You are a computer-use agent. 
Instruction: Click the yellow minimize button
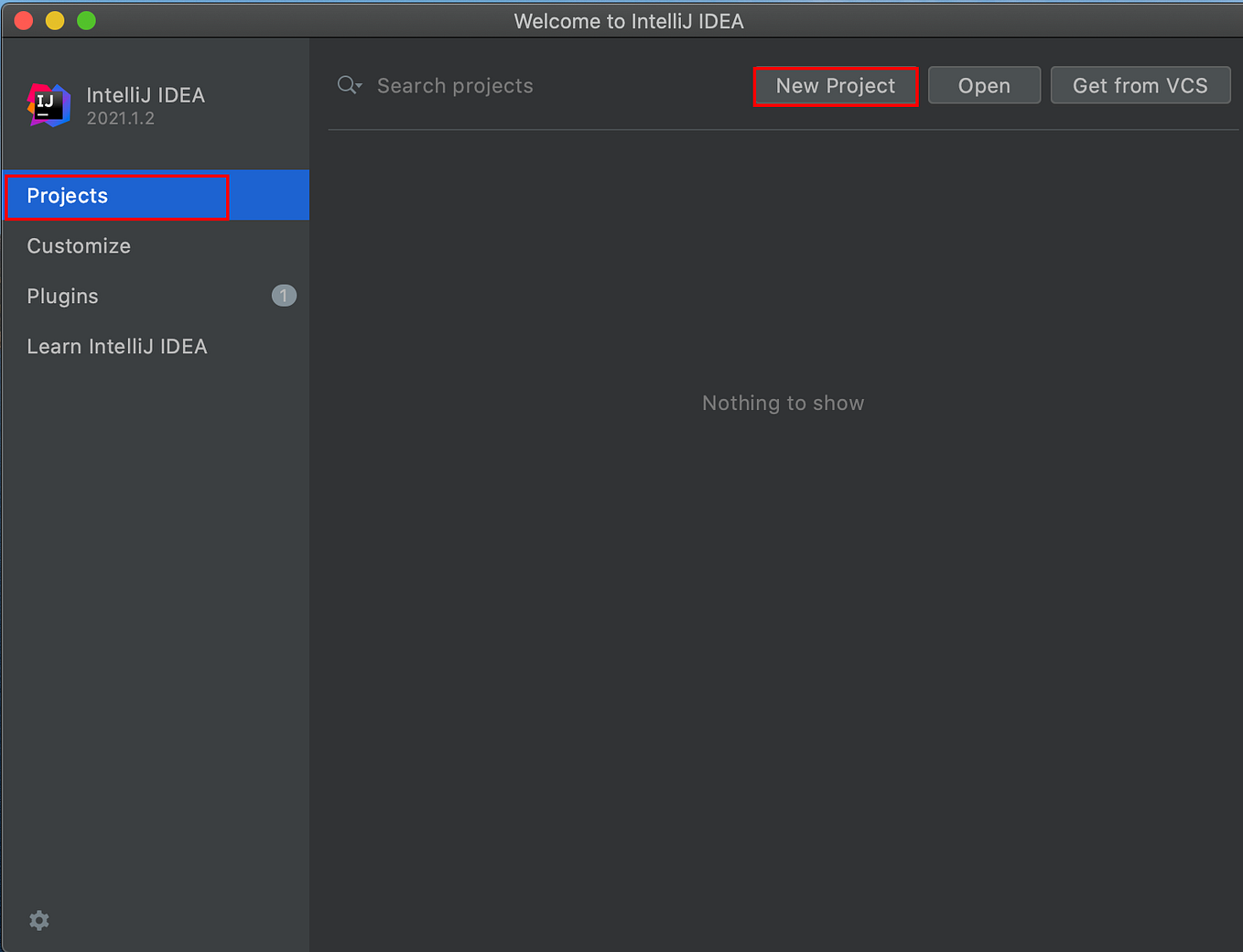[x=54, y=20]
